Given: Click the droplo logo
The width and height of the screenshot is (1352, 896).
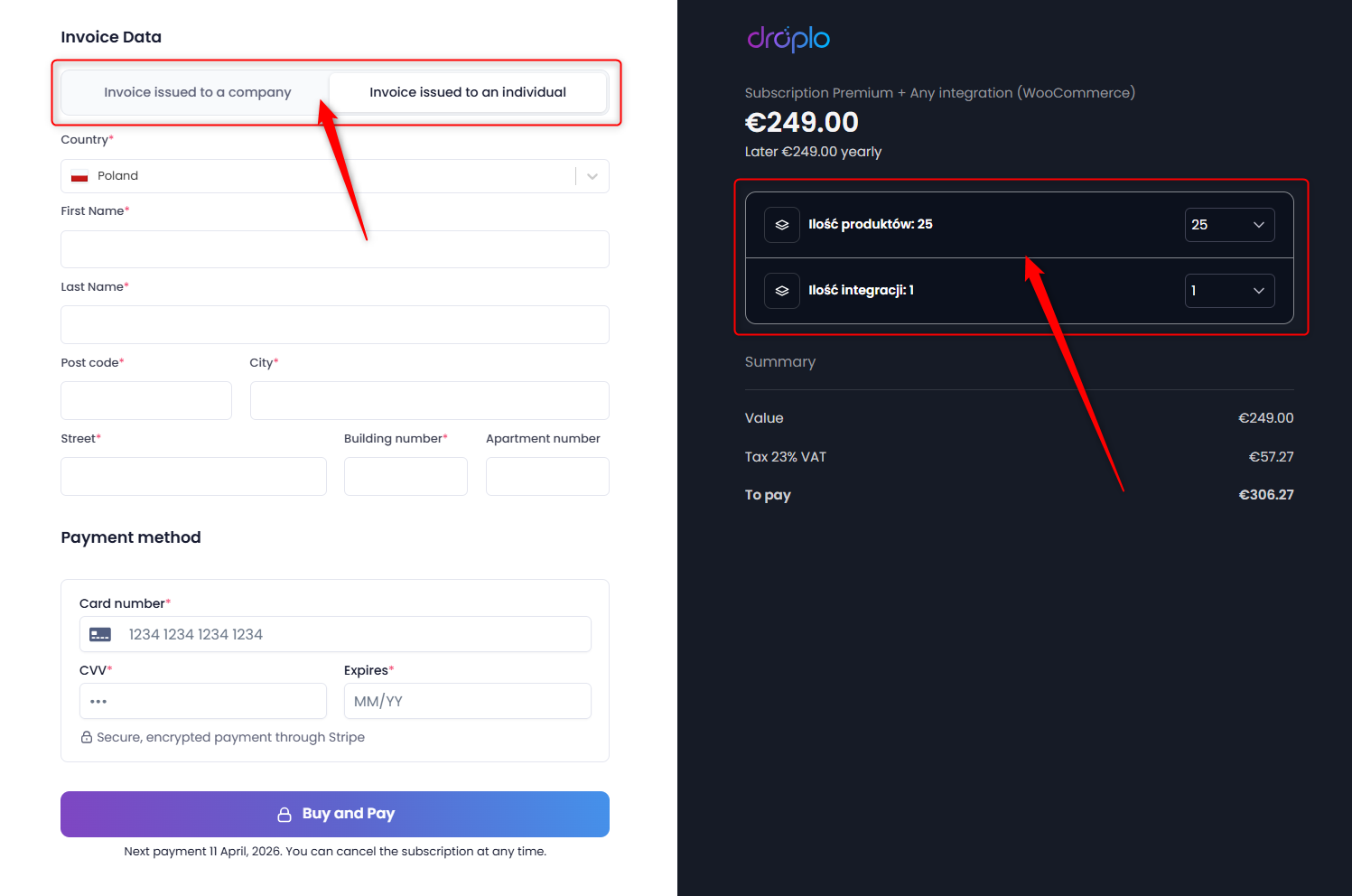Looking at the screenshot, I should [788, 38].
